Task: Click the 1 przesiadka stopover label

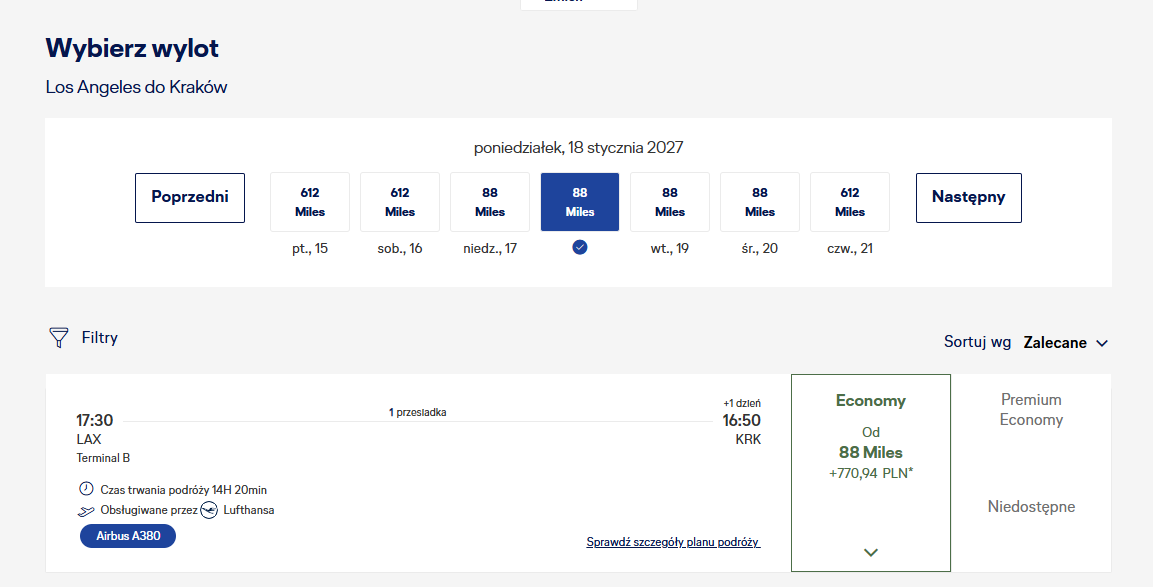Action: (418, 412)
